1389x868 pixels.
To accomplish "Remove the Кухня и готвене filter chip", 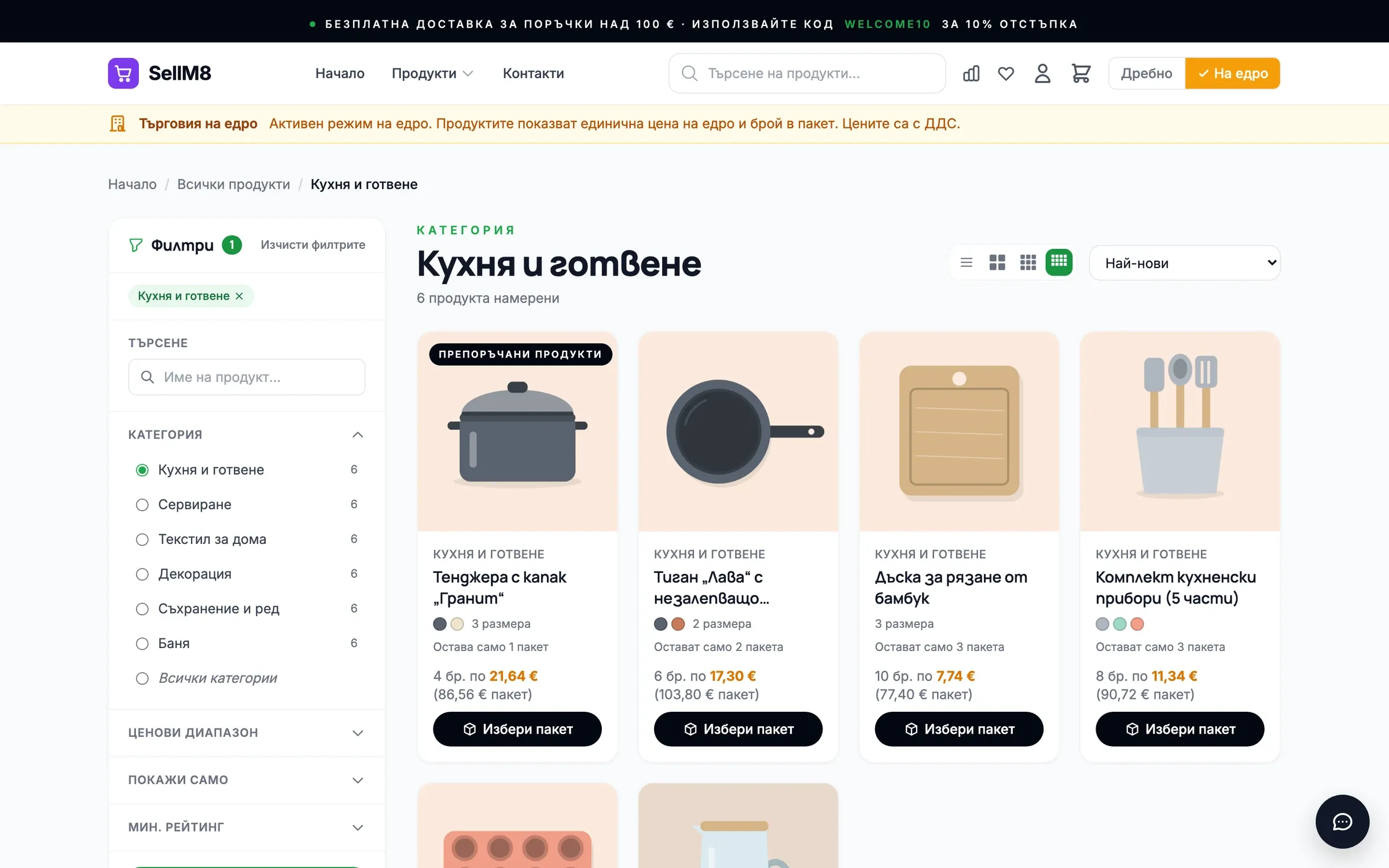I will click(x=239, y=296).
